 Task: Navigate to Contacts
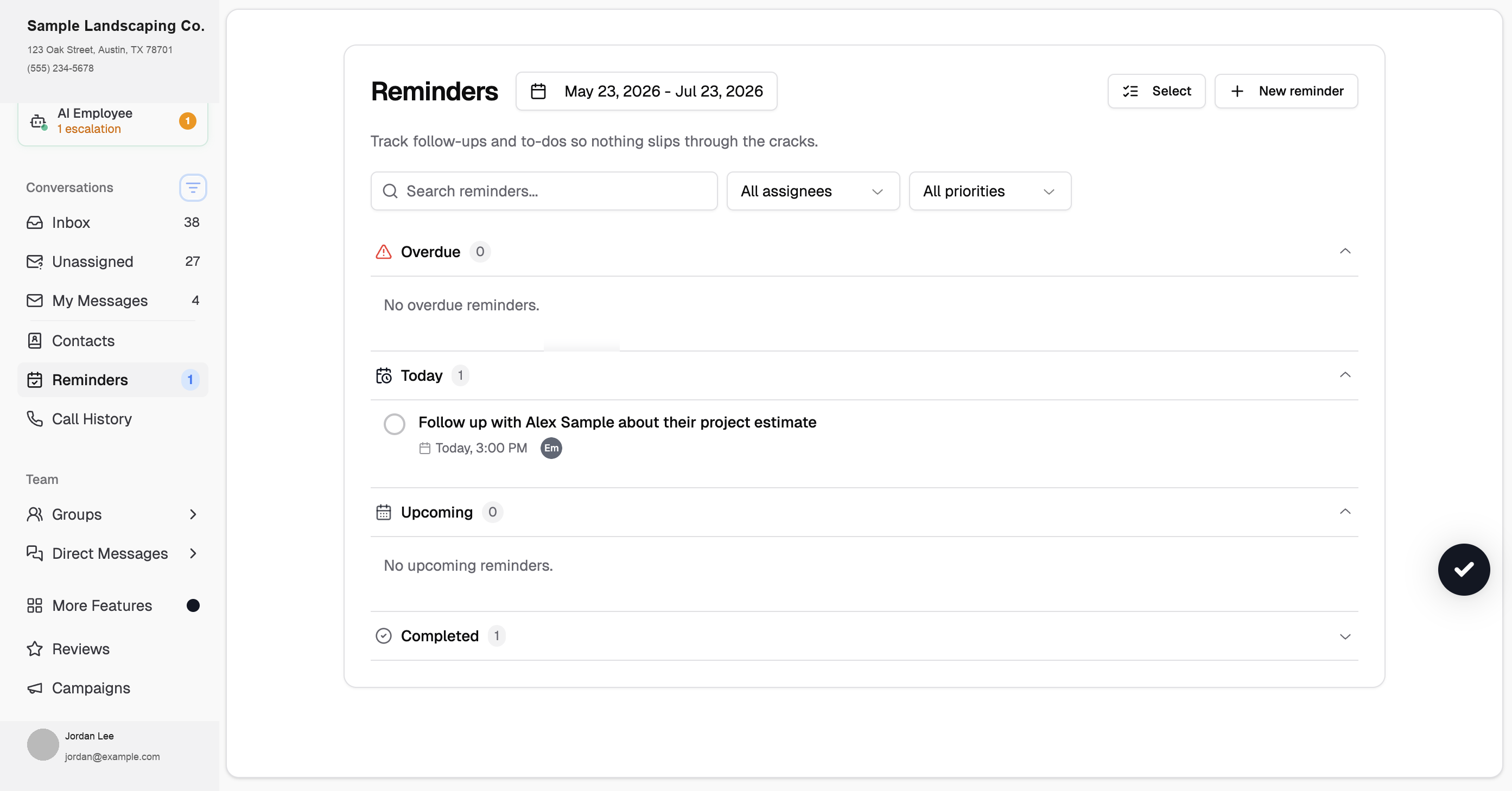click(113, 340)
